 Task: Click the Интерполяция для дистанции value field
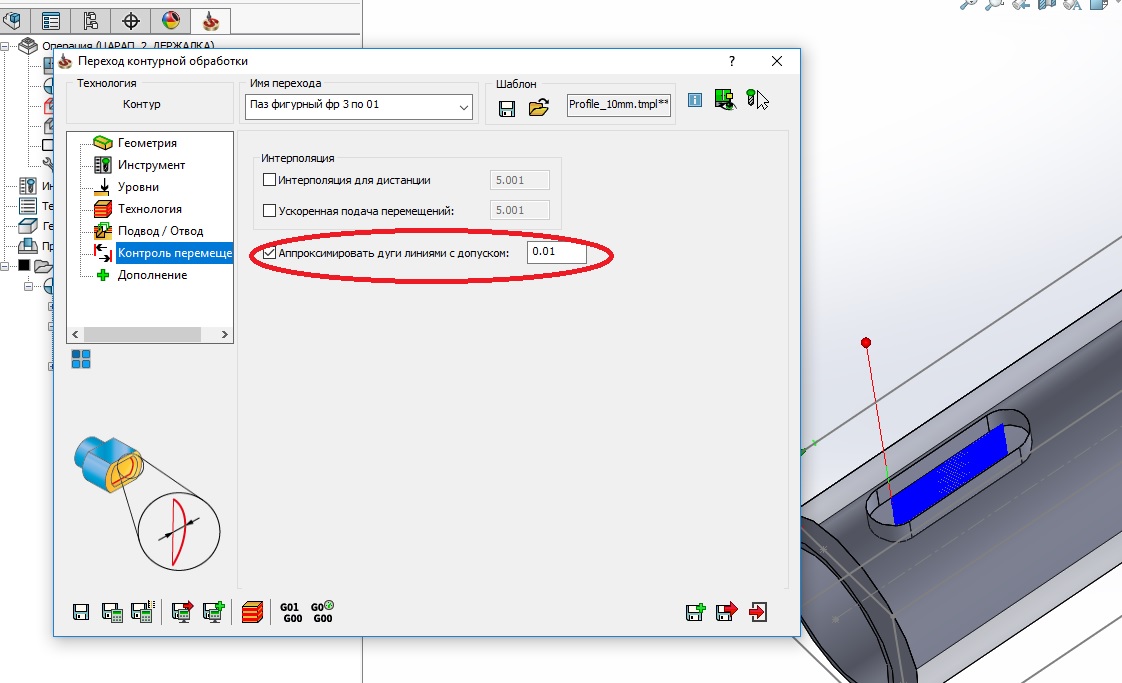click(x=519, y=180)
